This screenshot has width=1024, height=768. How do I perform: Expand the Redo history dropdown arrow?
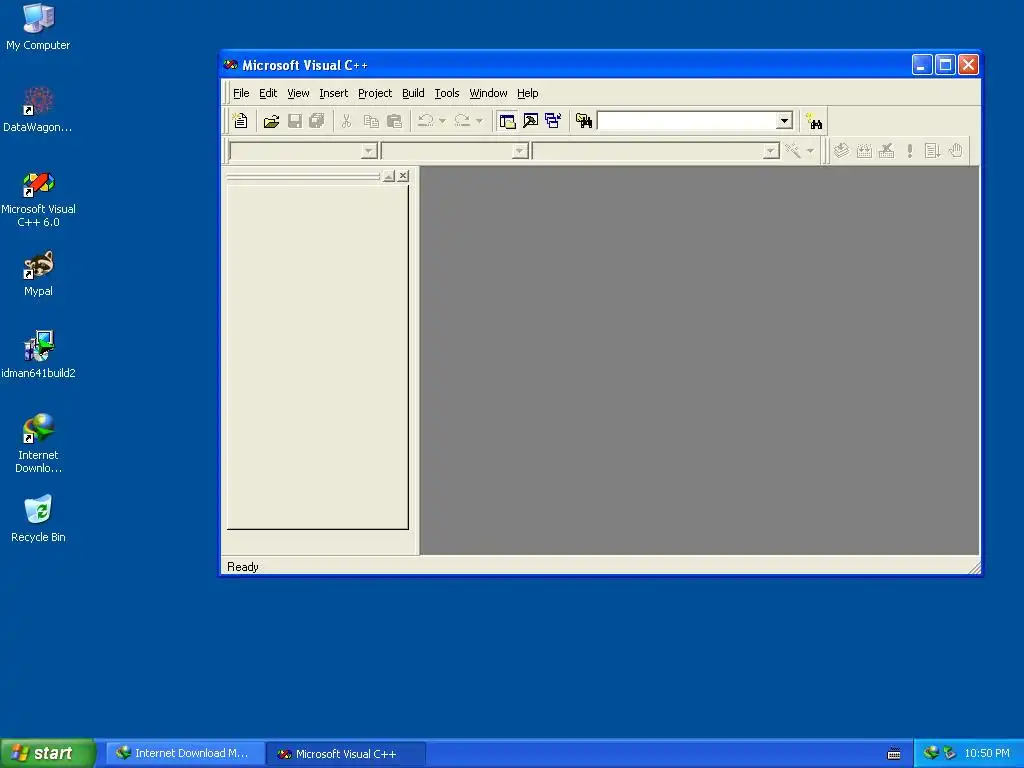click(479, 121)
